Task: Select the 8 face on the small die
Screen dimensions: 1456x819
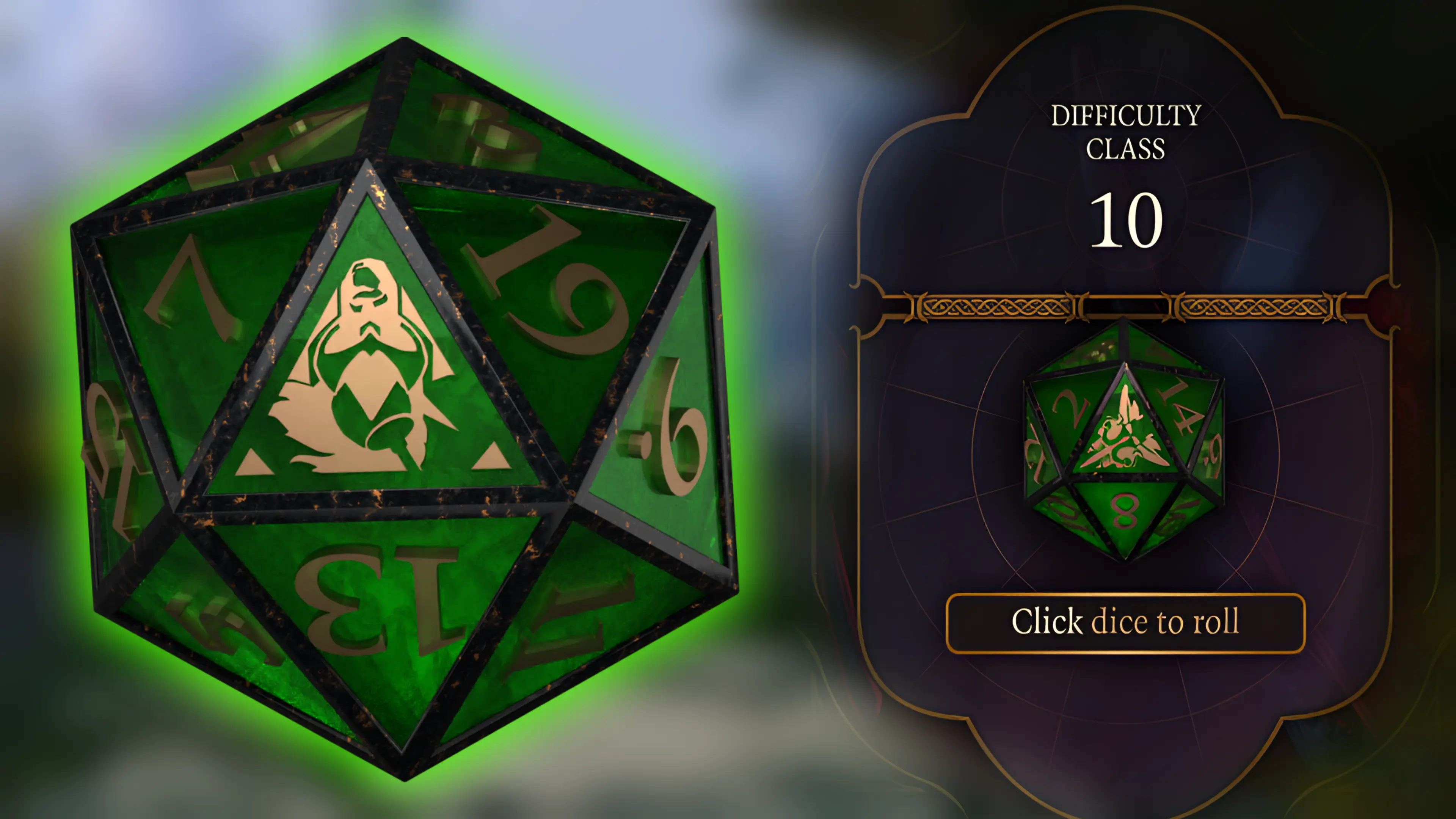Action: pyautogui.click(x=1124, y=511)
